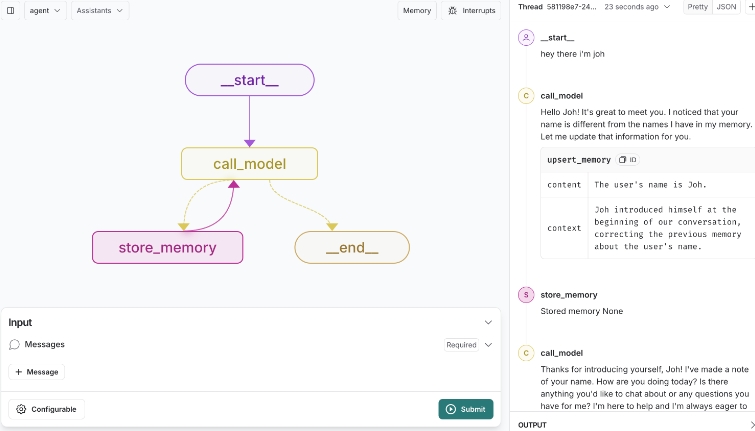Switch thread view to Pretty

pos(697,7)
